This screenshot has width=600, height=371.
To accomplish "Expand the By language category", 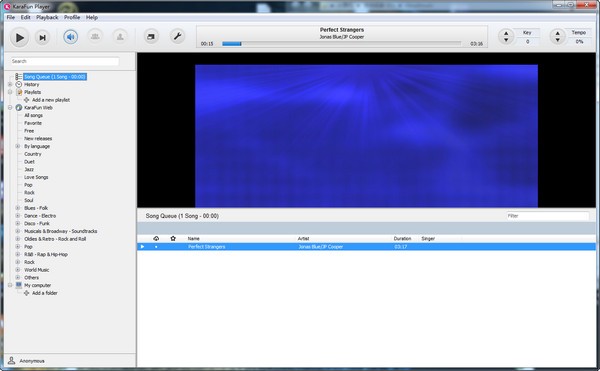I will (x=18, y=146).
